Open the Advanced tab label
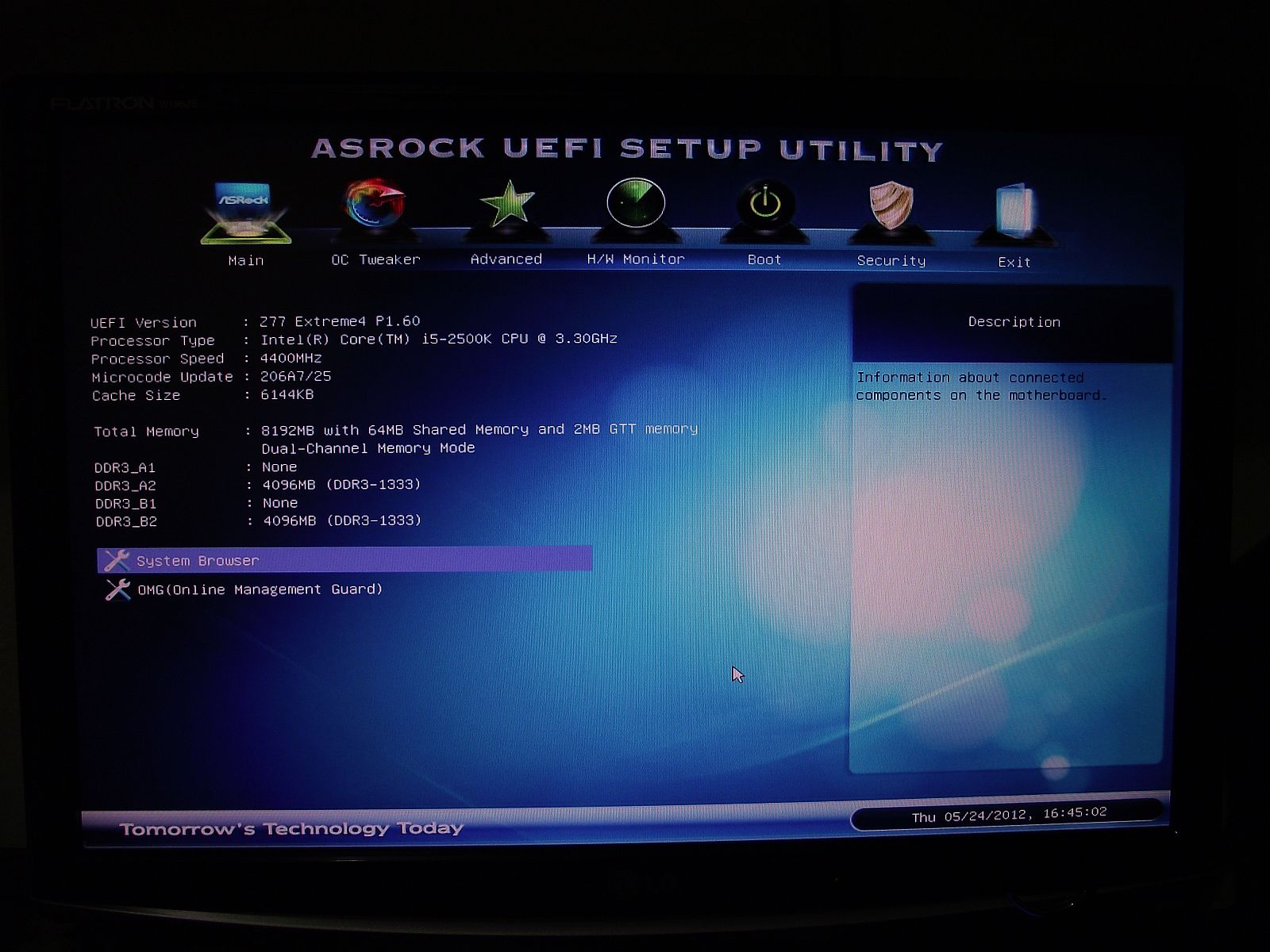The height and width of the screenshot is (952, 1270). point(506,259)
